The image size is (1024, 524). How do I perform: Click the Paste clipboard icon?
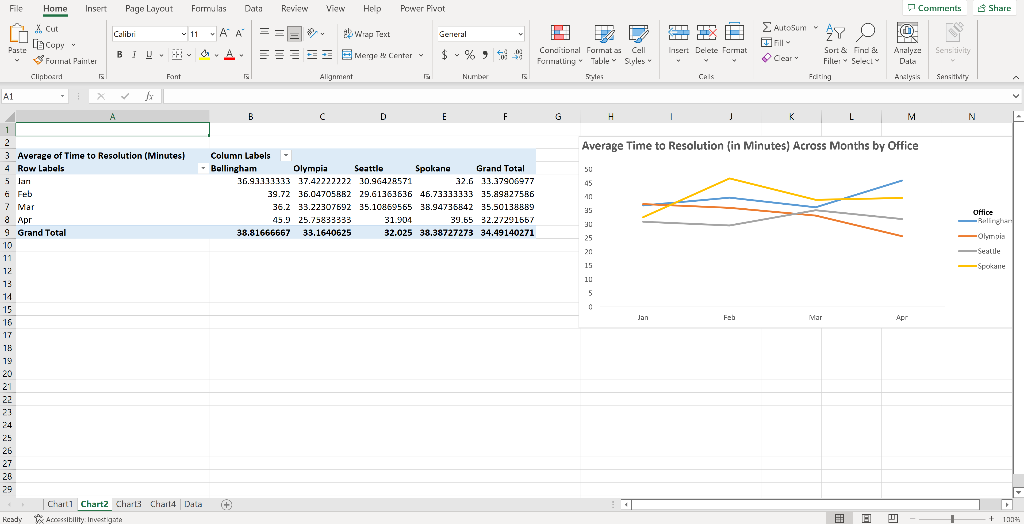18,35
